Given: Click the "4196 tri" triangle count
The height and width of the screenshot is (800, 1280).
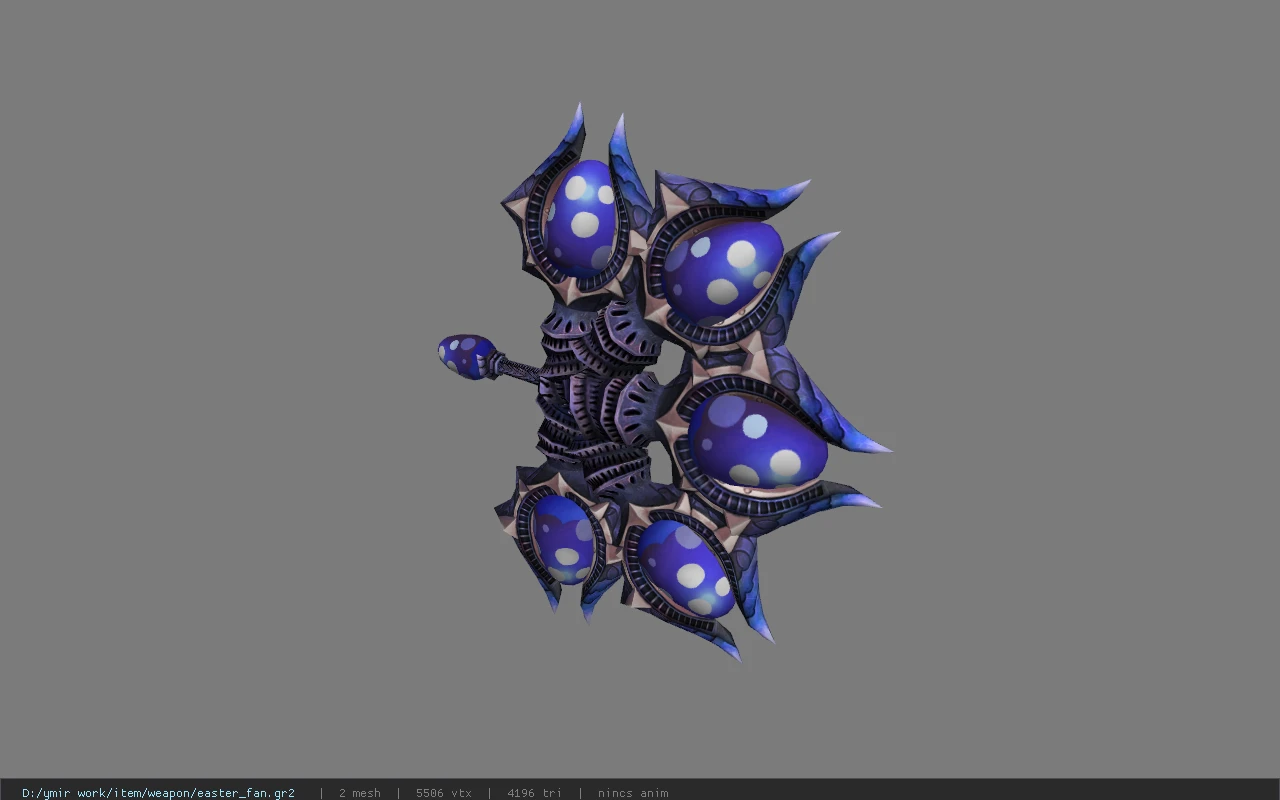Looking at the screenshot, I should point(534,793).
